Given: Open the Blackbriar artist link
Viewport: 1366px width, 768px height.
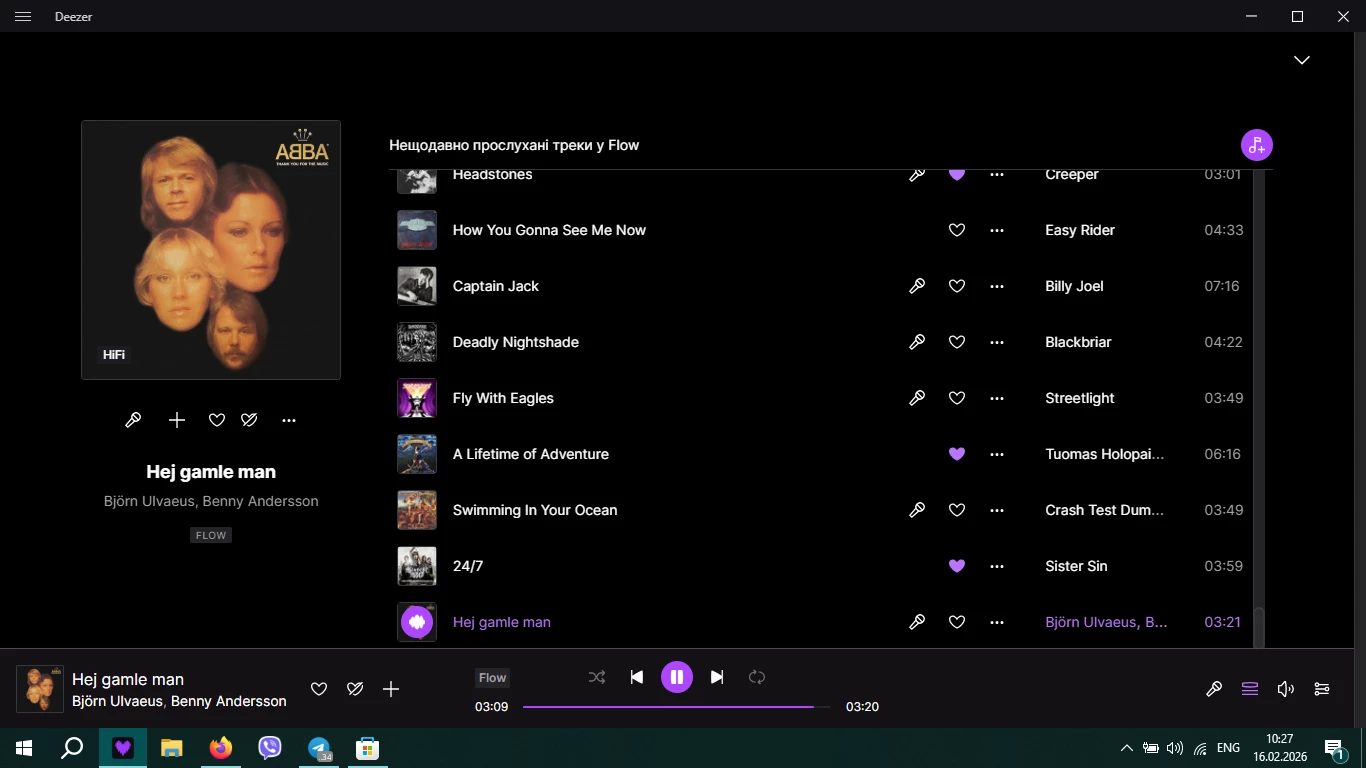Looking at the screenshot, I should pyautogui.click(x=1078, y=342).
